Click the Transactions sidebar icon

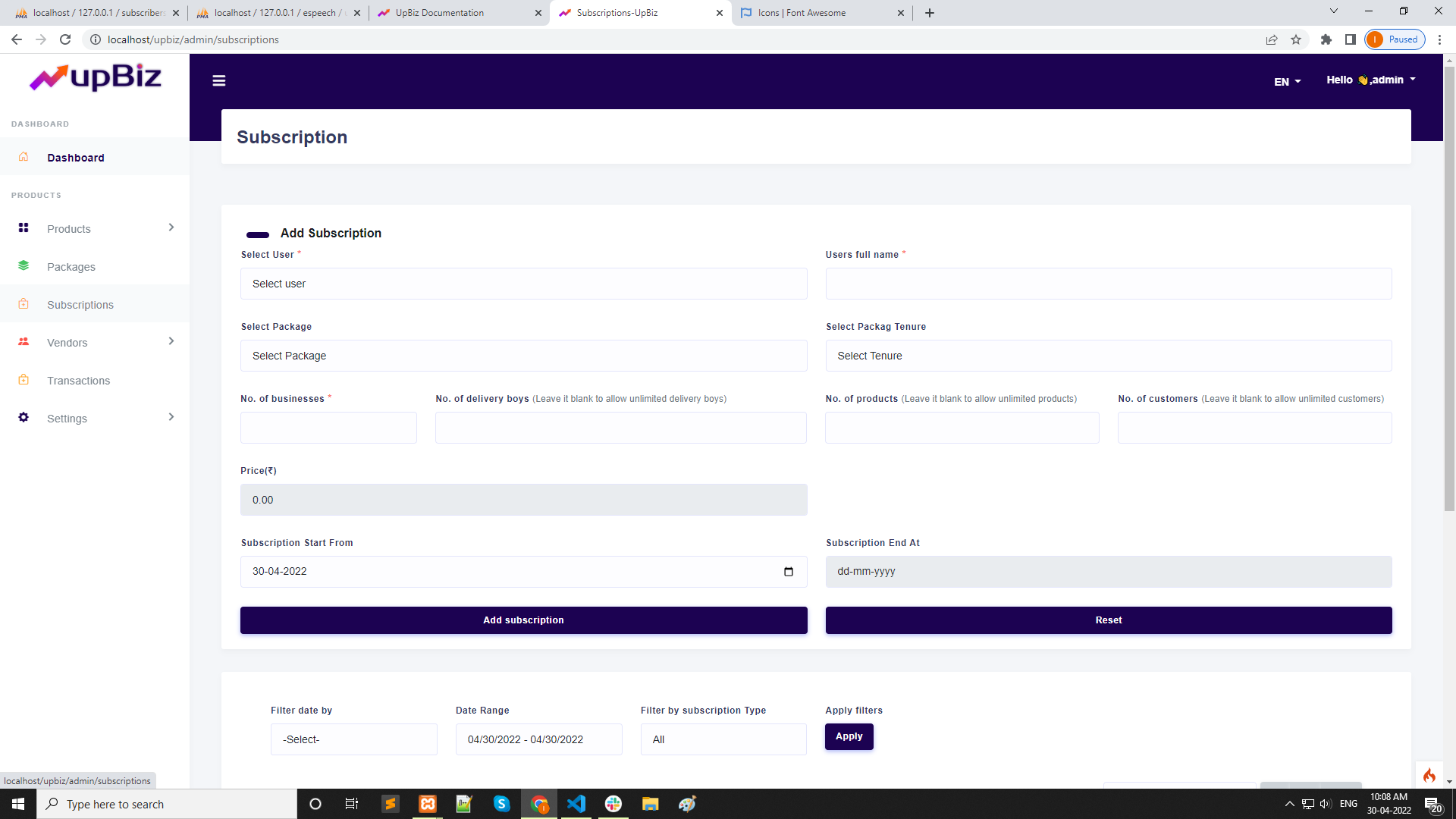tap(24, 379)
